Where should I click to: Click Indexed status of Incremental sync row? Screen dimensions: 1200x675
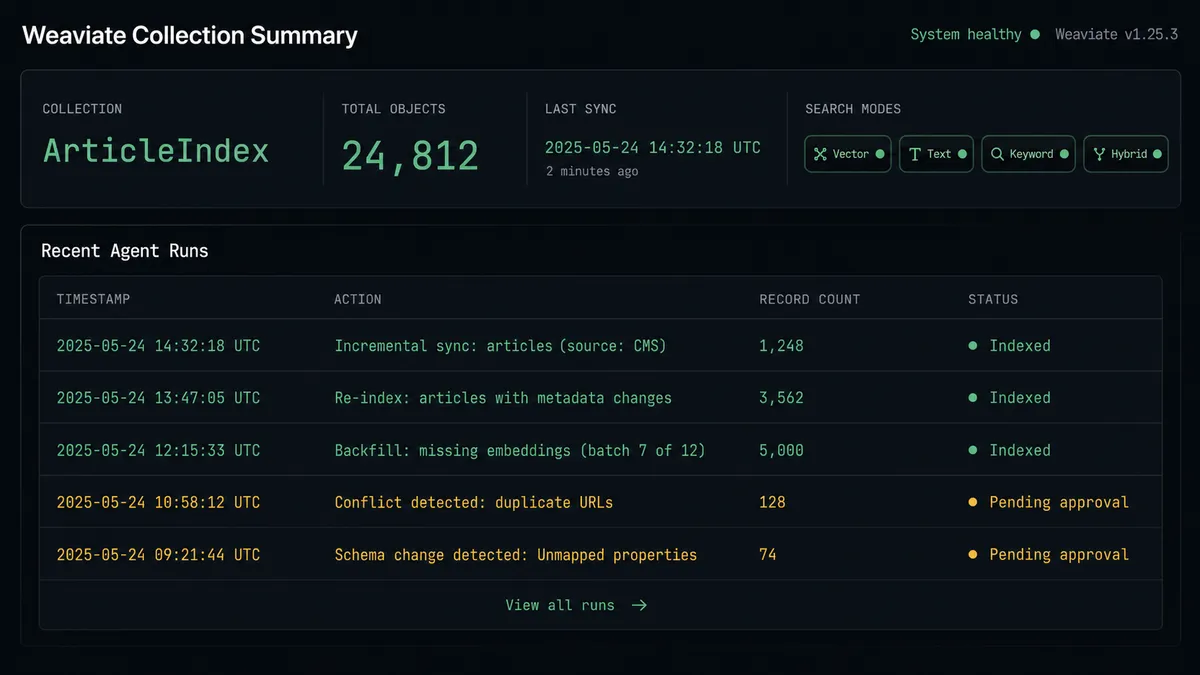tap(1020, 346)
